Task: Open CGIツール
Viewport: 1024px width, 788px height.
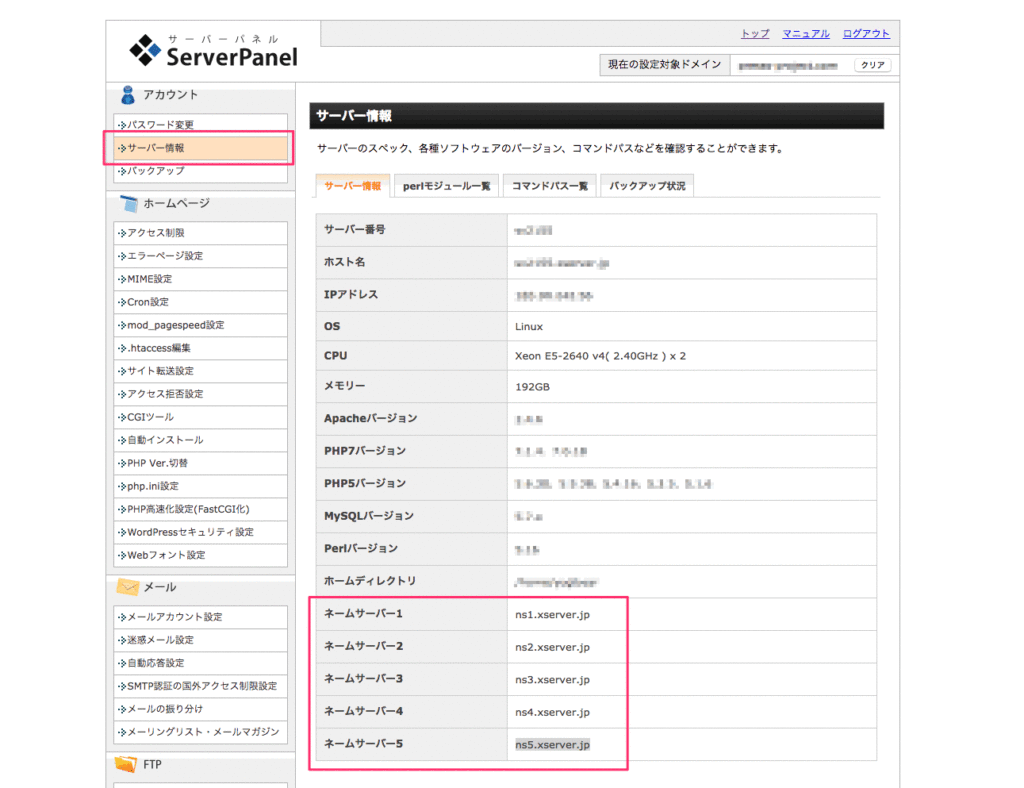Action: (200, 417)
